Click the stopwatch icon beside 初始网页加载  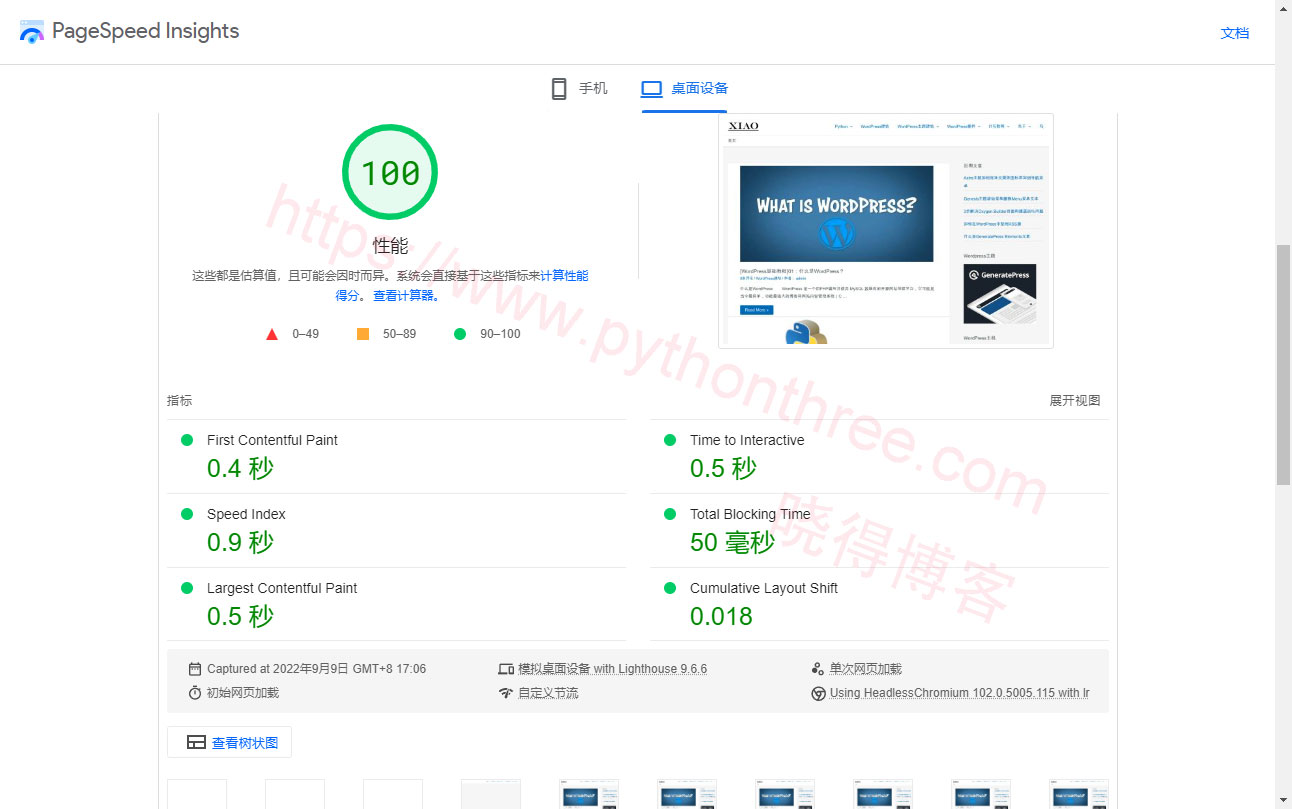pyautogui.click(x=195, y=693)
